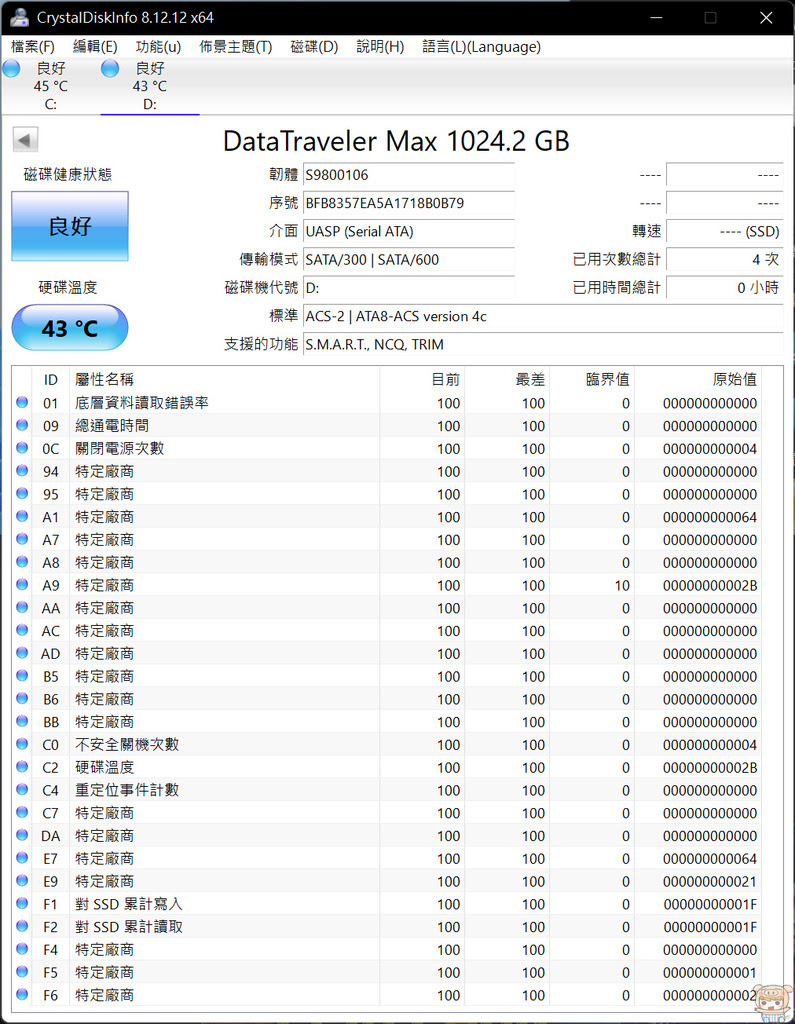795x1024 pixels.
Task: Open the 功能(u) menu
Action: point(158,46)
